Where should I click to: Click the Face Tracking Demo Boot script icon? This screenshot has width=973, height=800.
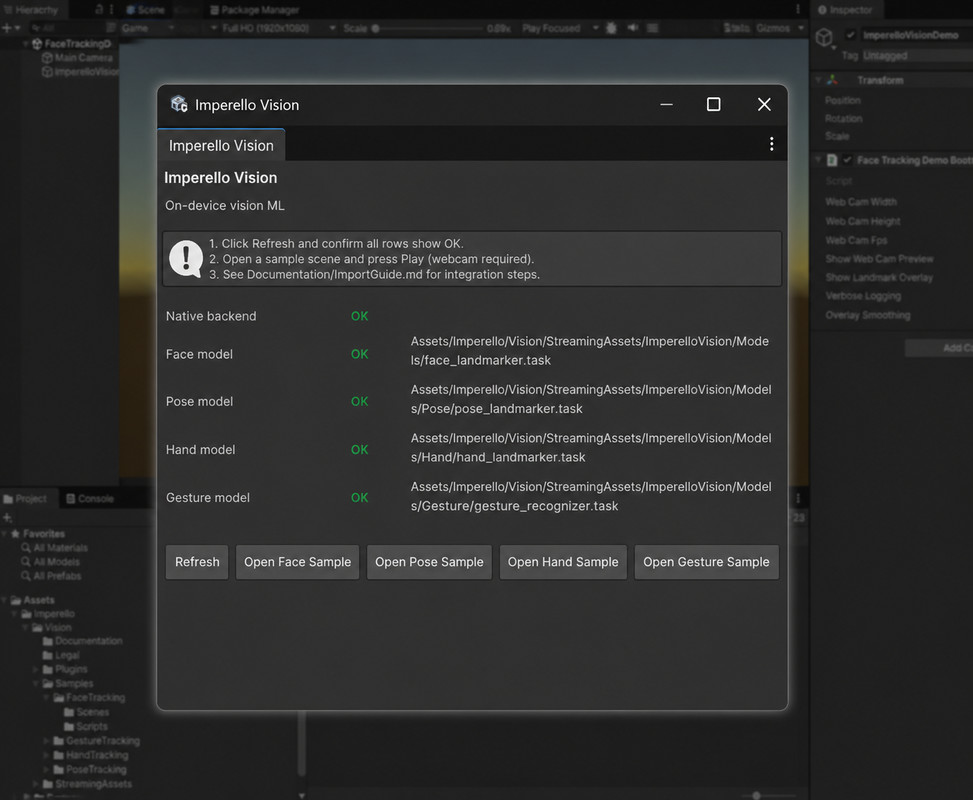[832, 160]
